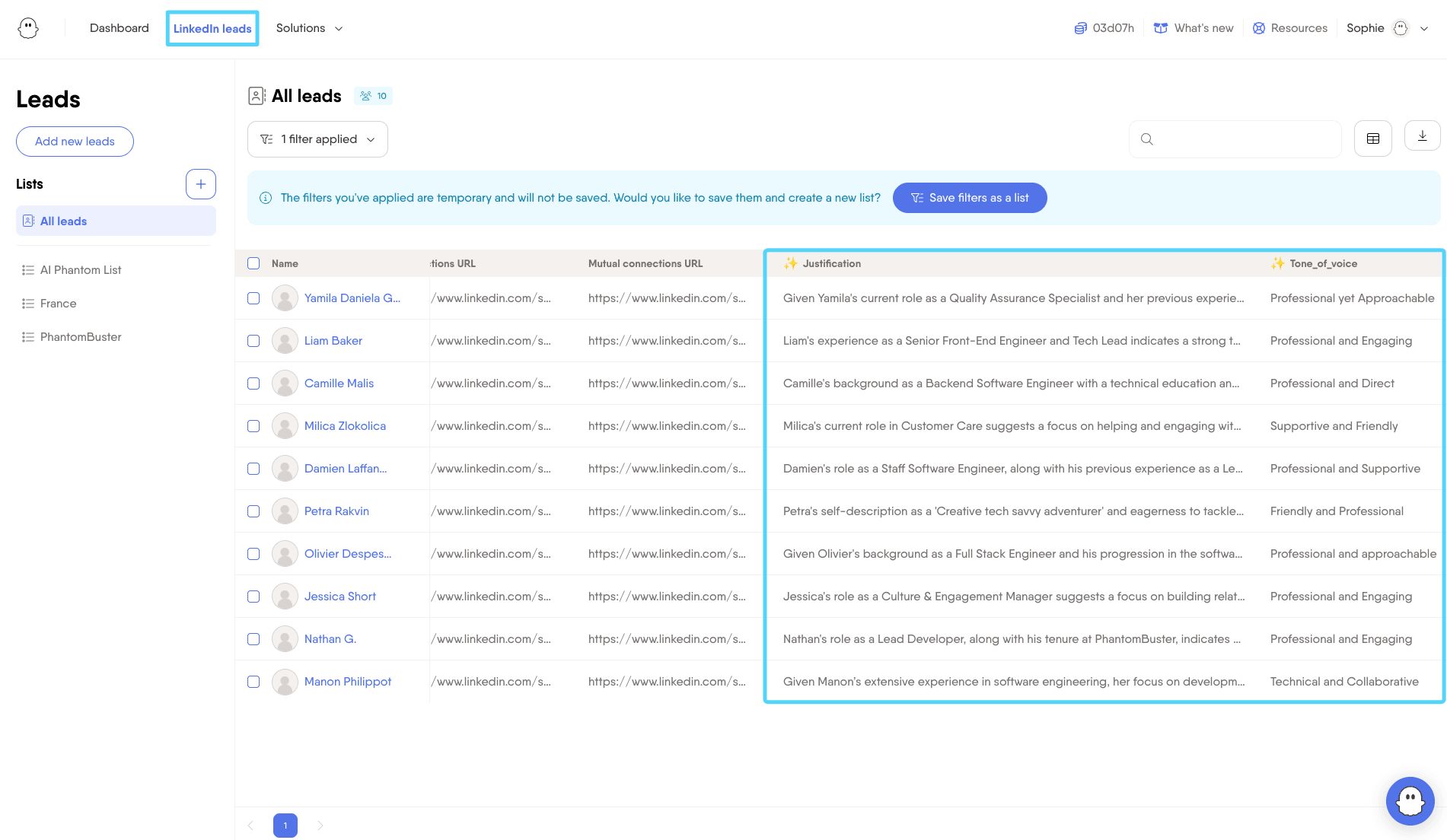The width and height of the screenshot is (1447, 840).
Task: Check the box for Yamila Daniela G...
Action: pyautogui.click(x=253, y=298)
